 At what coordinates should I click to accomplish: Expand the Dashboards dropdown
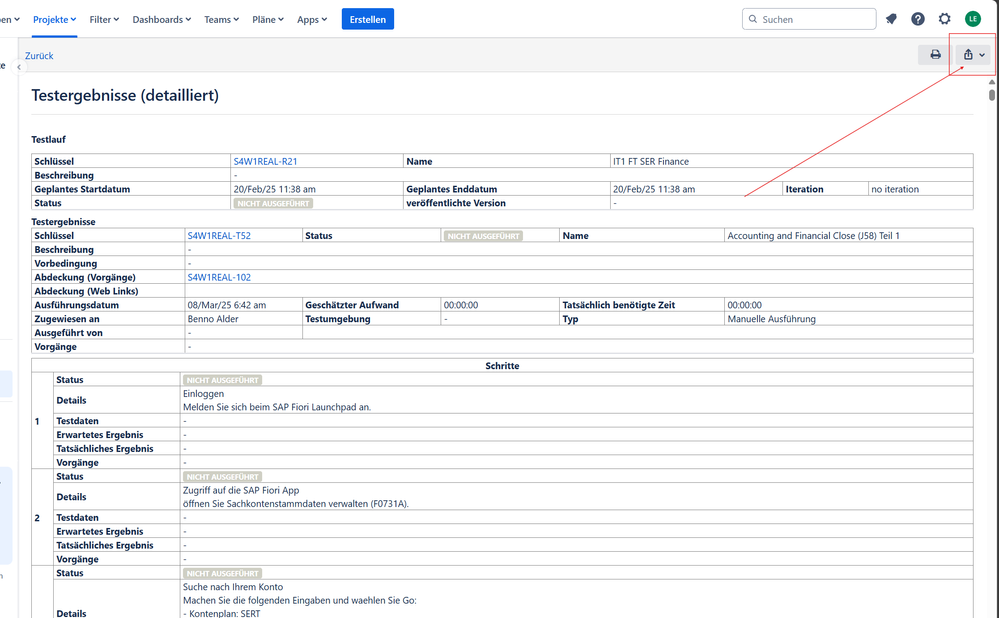pos(161,19)
